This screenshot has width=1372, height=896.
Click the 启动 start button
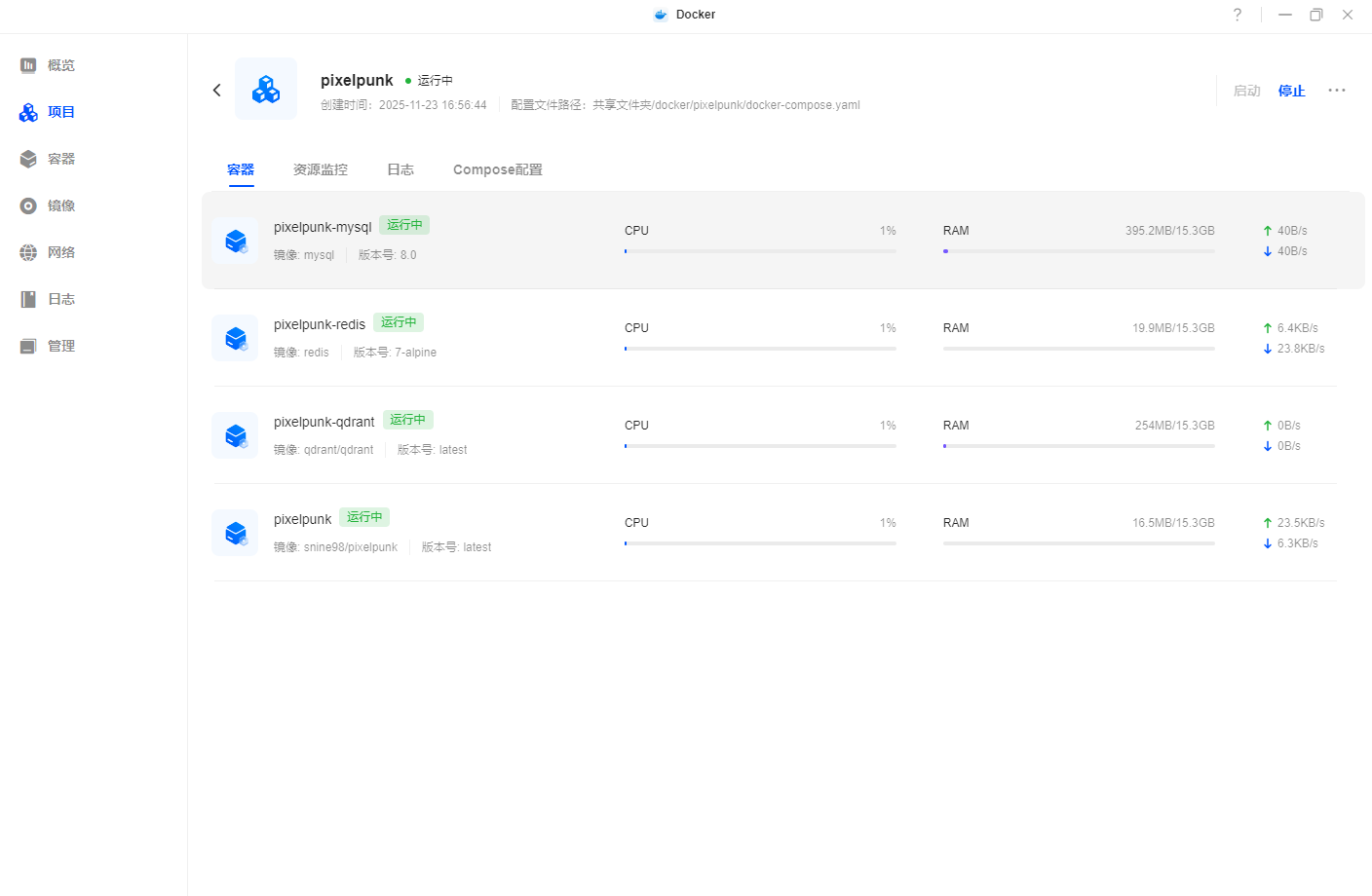(x=1247, y=91)
